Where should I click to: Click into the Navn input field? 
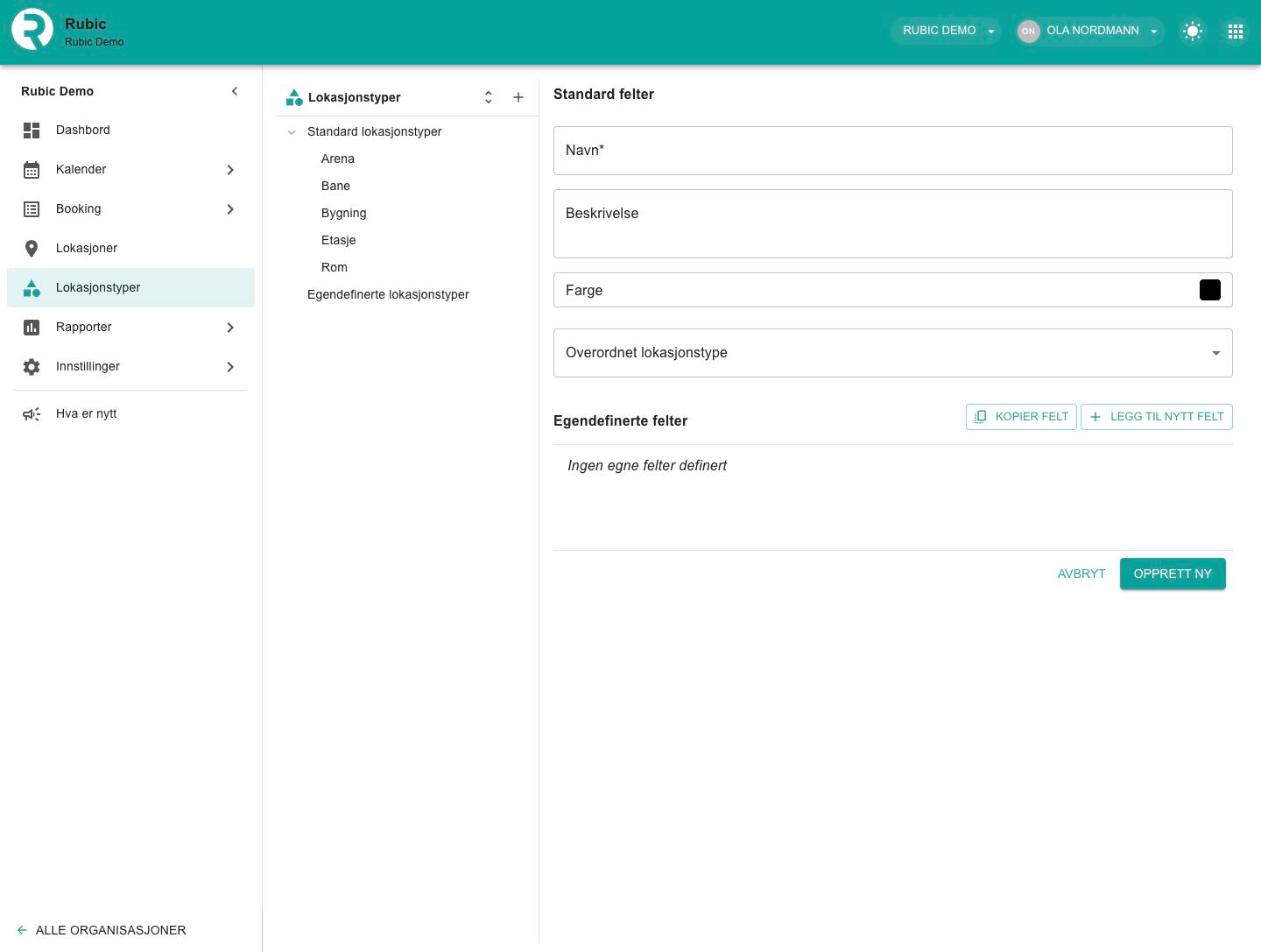click(892, 151)
